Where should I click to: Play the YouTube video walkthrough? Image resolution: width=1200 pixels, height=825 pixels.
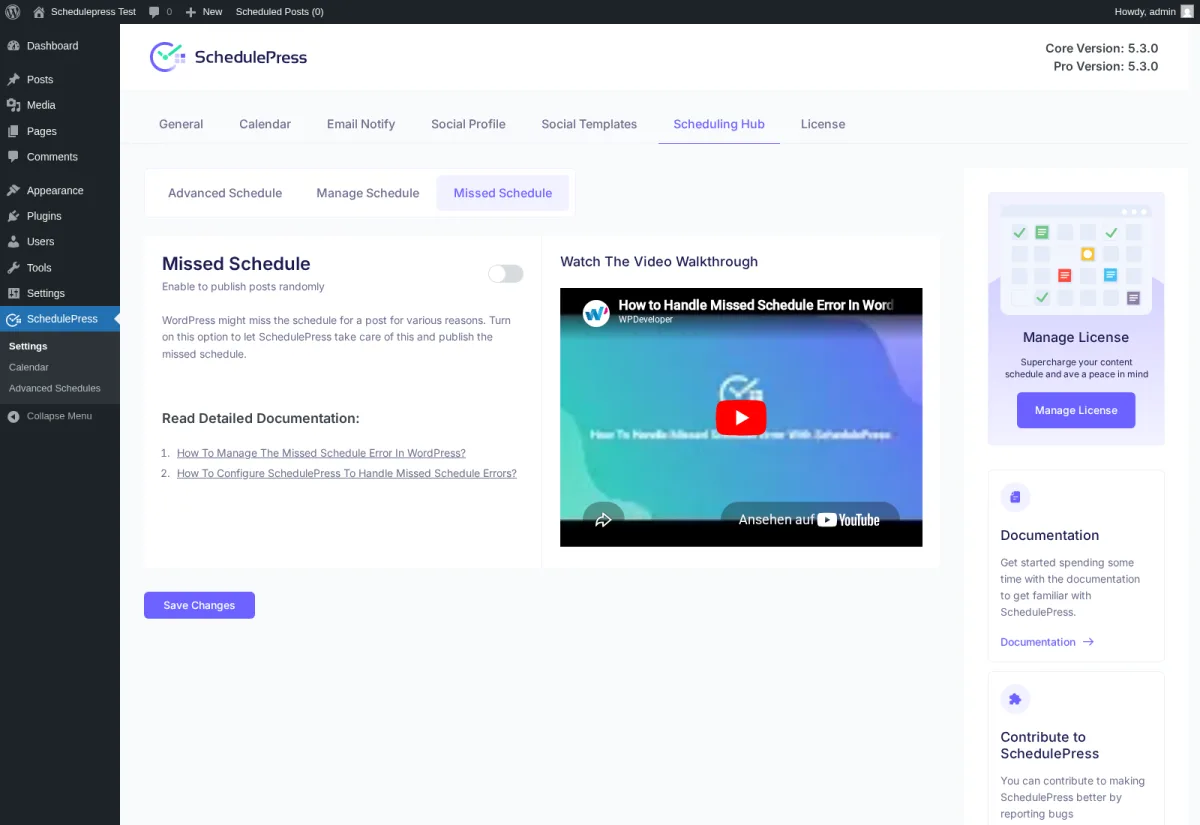pos(741,417)
